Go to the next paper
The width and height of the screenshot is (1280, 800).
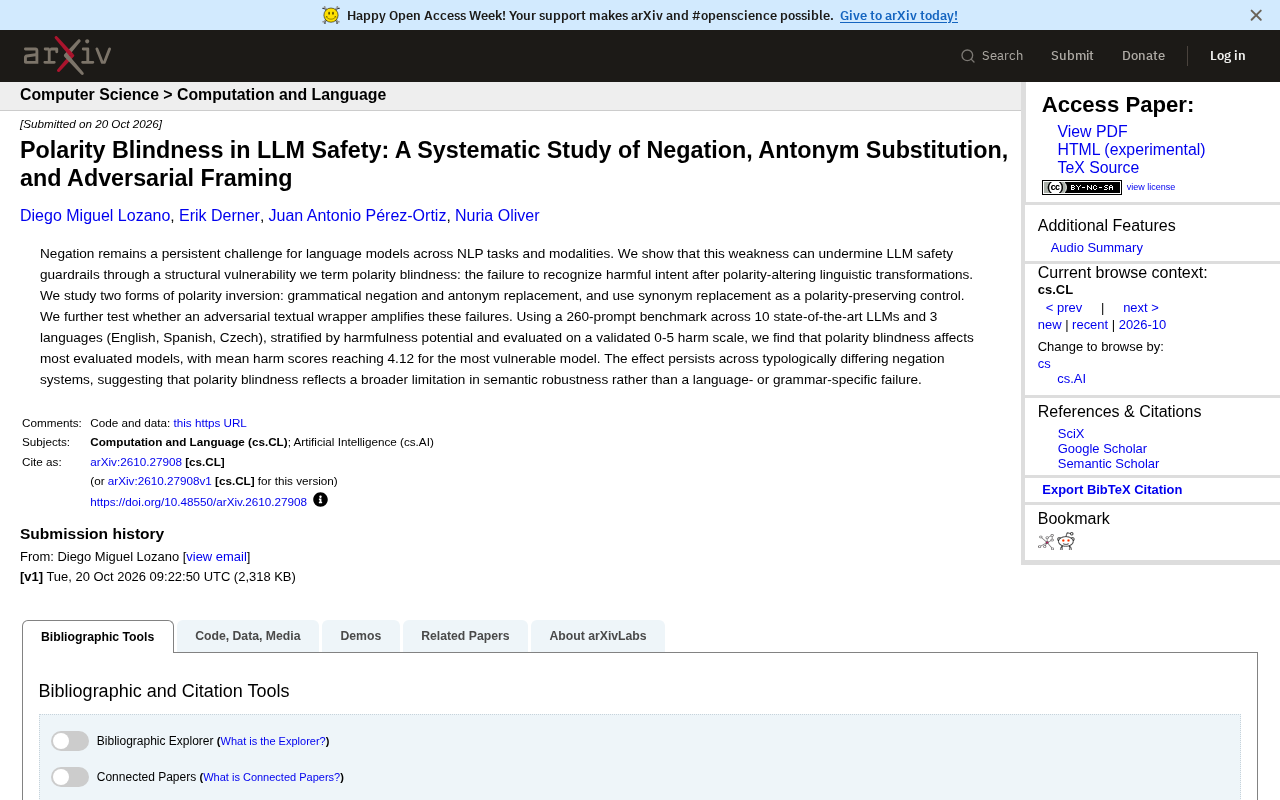coord(1141,308)
